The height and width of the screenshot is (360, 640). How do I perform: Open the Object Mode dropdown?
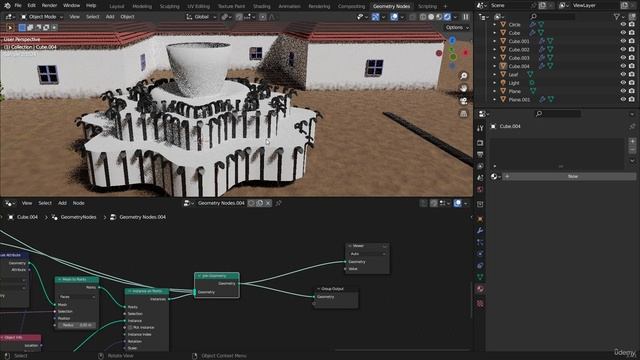42,17
